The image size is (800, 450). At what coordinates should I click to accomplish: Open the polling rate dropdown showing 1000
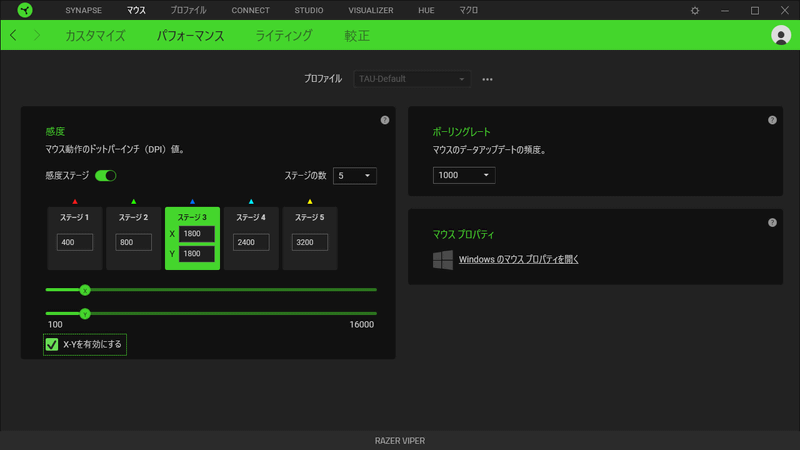464,175
